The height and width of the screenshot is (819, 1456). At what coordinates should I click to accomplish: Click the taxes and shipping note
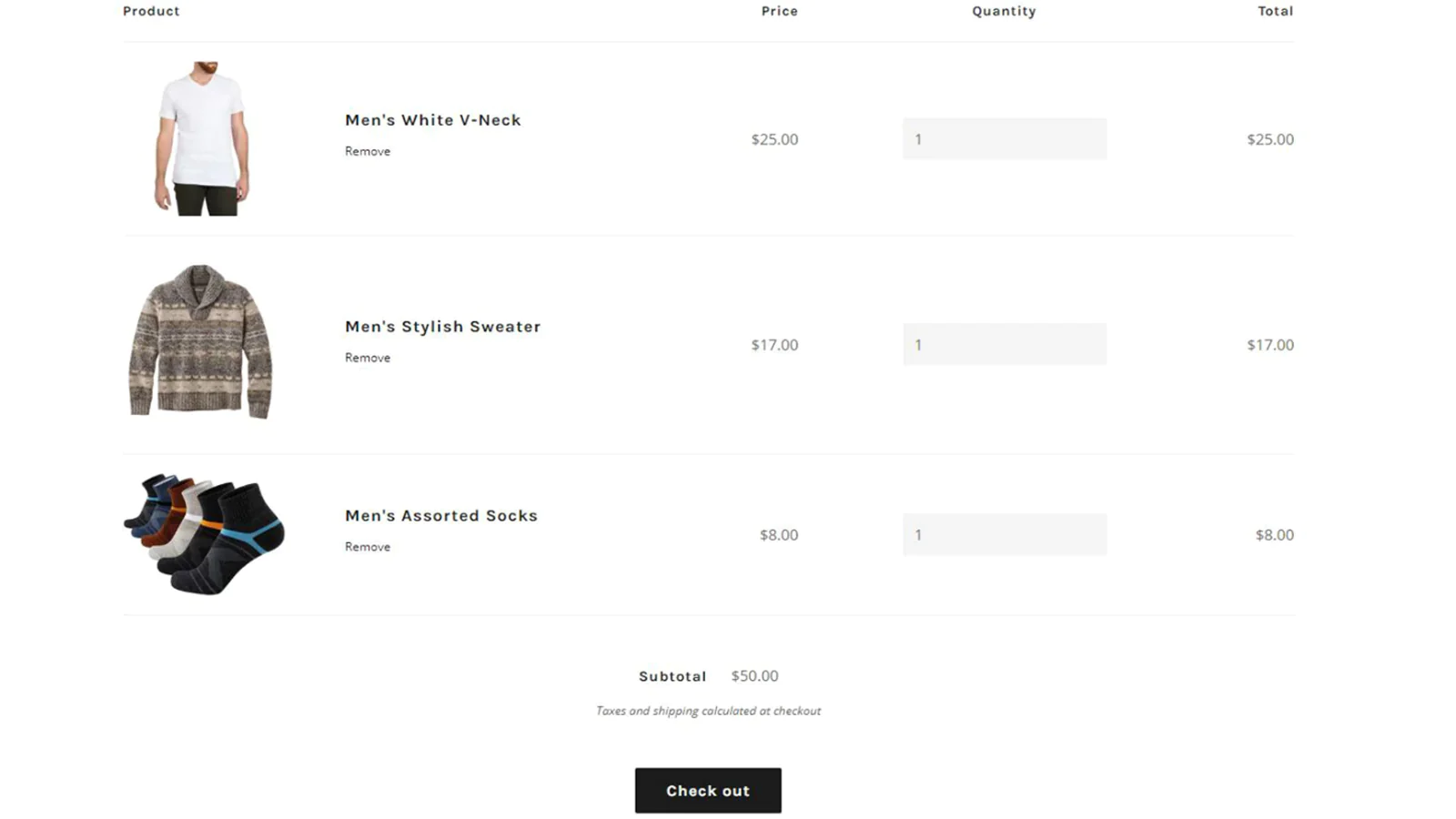pos(708,711)
